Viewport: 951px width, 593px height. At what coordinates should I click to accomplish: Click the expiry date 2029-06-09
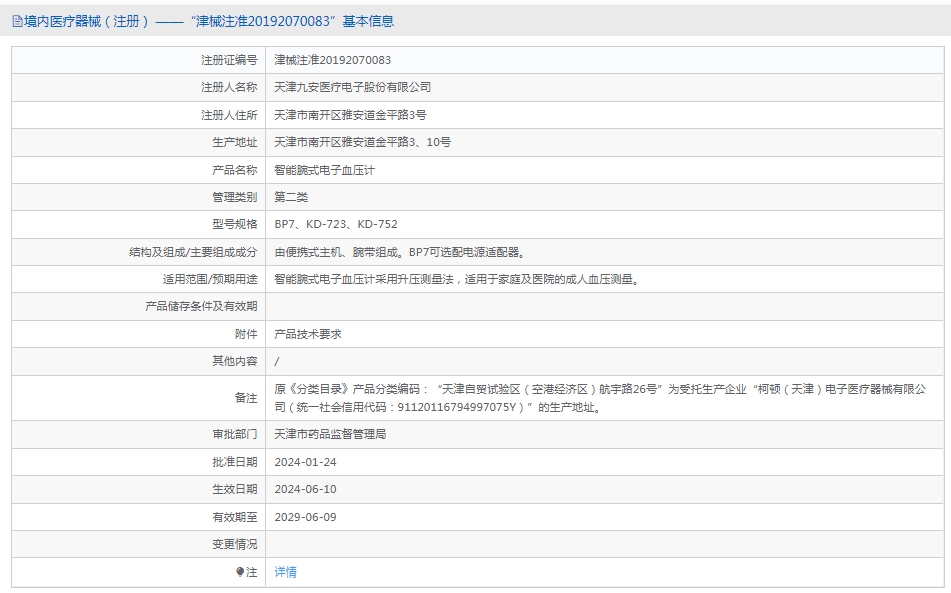click(x=305, y=517)
